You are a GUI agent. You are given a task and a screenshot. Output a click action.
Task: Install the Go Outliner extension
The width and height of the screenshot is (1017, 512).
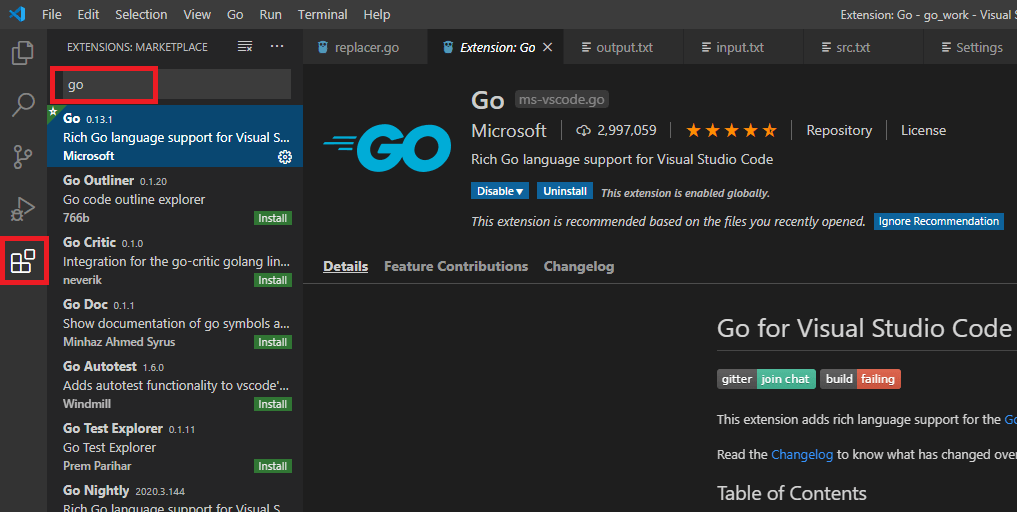tap(272, 218)
